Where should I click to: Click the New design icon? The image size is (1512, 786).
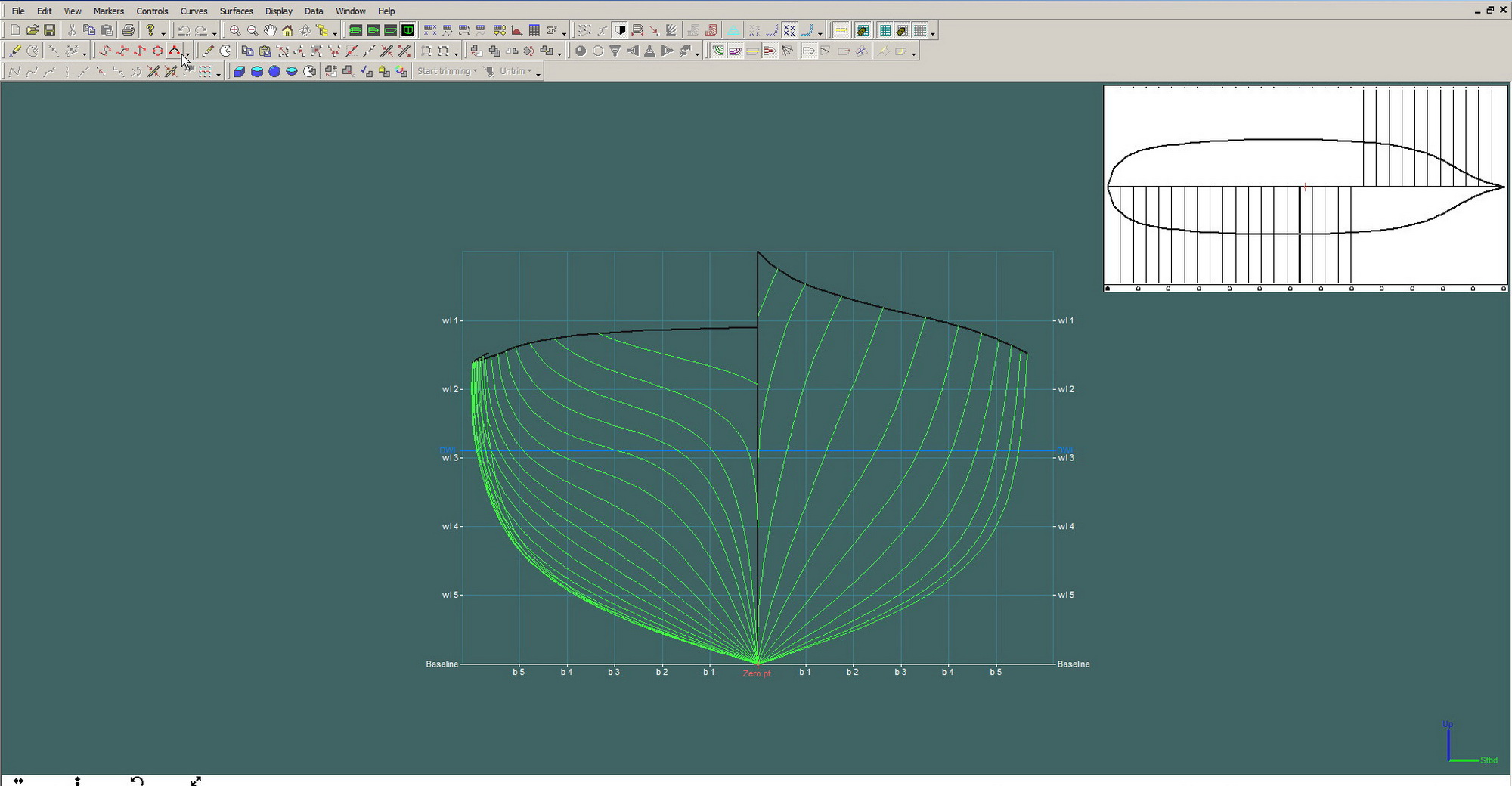pyautogui.click(x=14, y=30)
